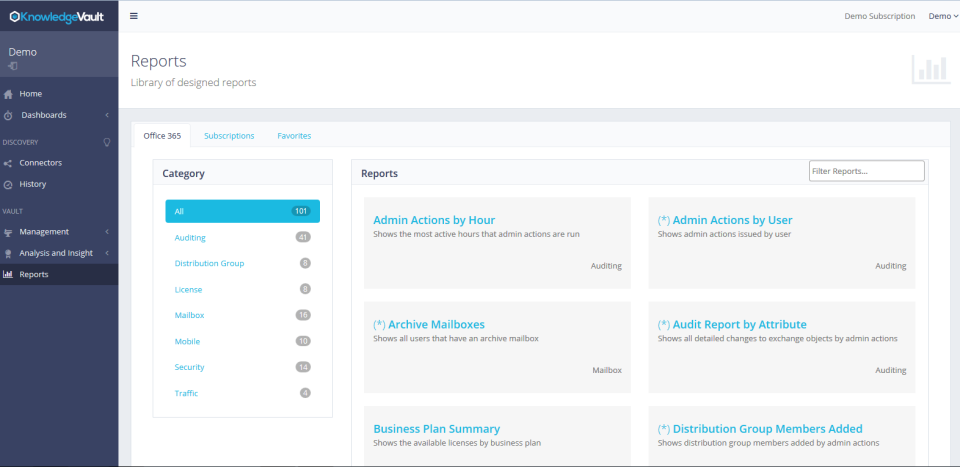Click the Filter Reports input field
Viewport: 960px width, 467px height.
[866, 171]
